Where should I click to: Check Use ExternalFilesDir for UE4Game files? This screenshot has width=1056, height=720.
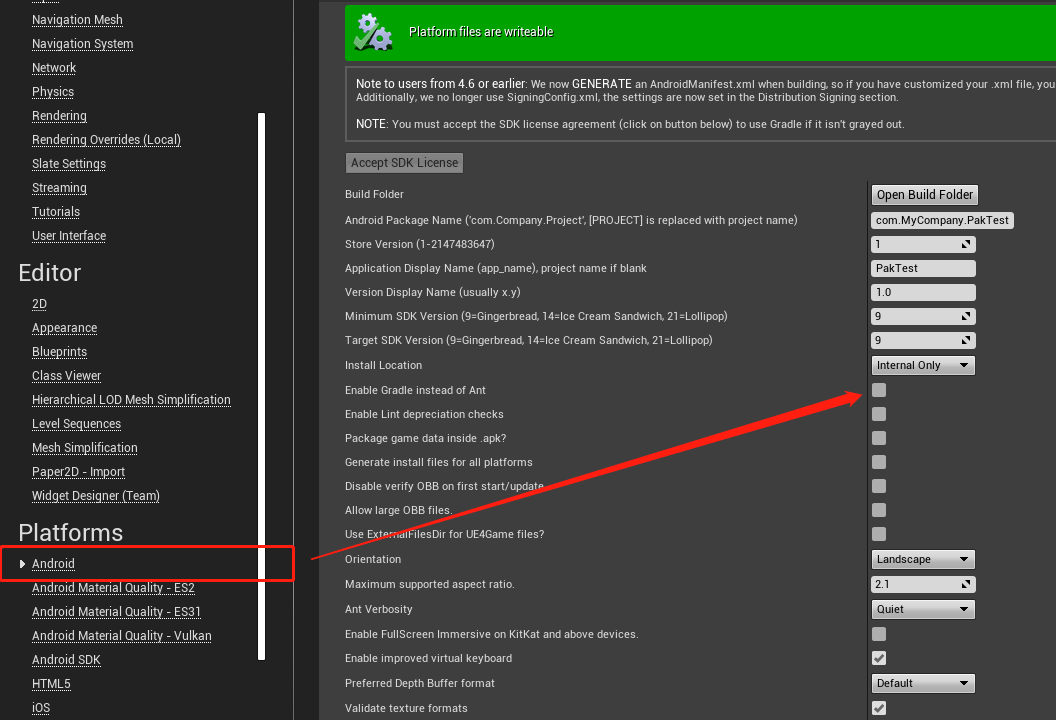click(x=879, y=534)
